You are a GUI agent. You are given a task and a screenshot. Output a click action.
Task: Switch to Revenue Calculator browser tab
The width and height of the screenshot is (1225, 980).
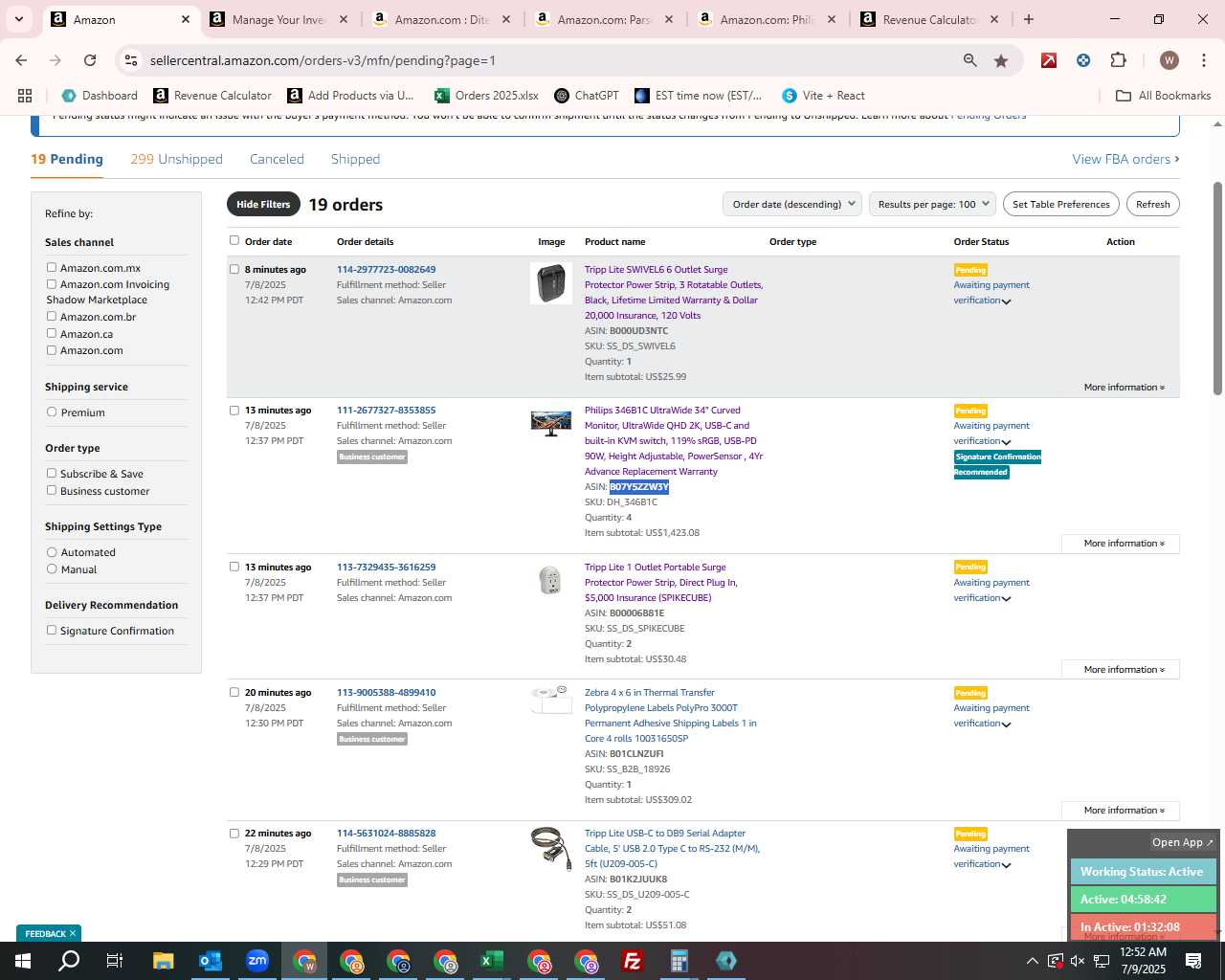(928, 19)
